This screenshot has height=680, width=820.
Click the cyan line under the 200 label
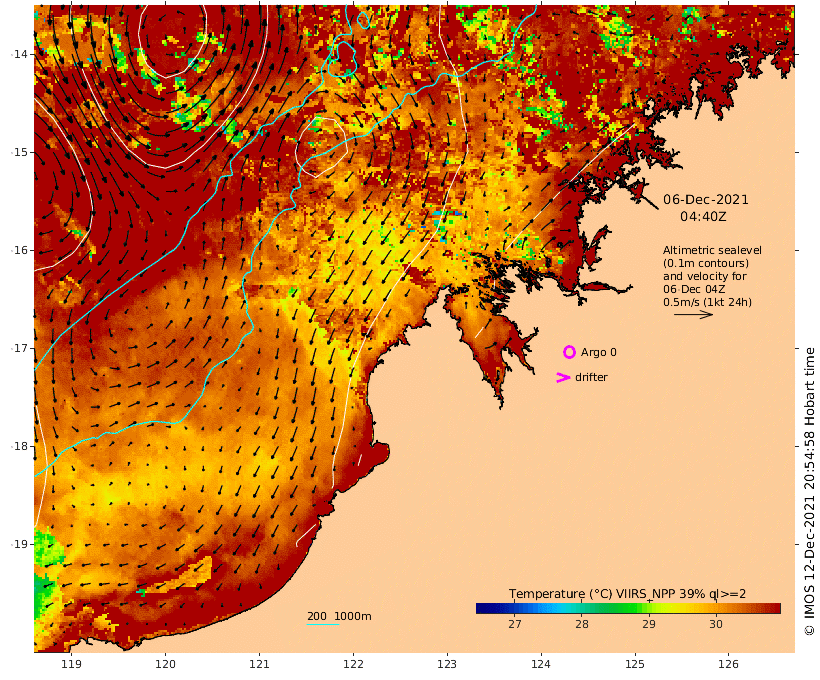click(x=323, y=625)
